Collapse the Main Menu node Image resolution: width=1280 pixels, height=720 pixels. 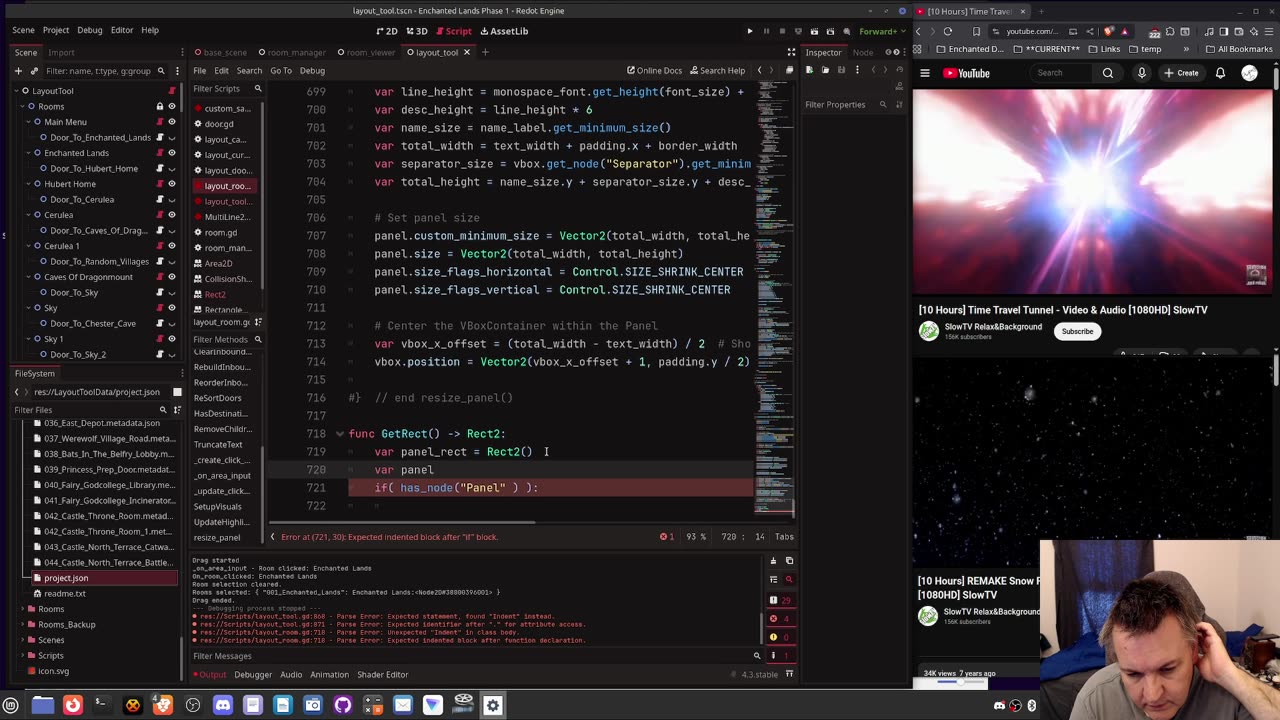point(26,122)
